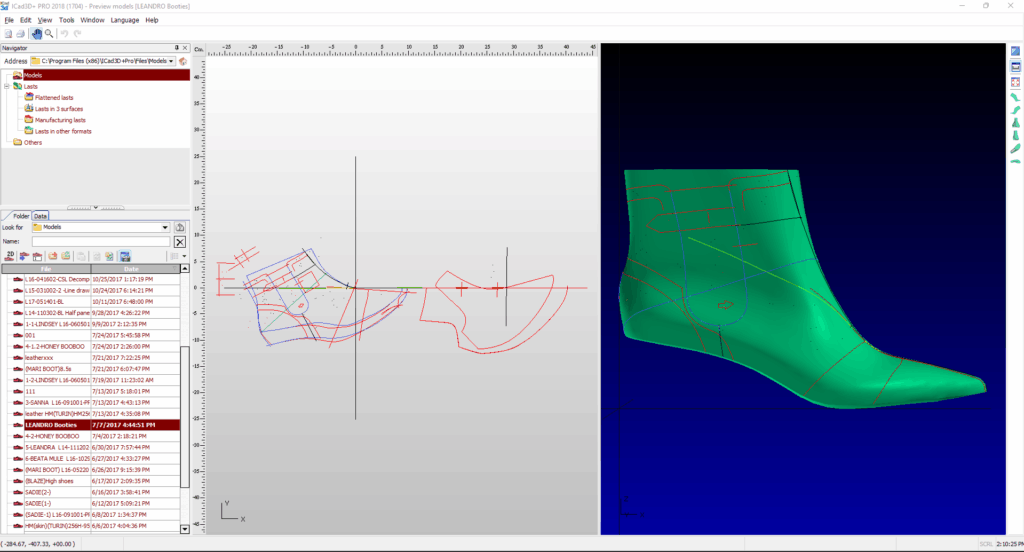Click the clear name X button
Image resolution: width=1024 pixels, height=552 pixels.
click(x=180, y=241)
